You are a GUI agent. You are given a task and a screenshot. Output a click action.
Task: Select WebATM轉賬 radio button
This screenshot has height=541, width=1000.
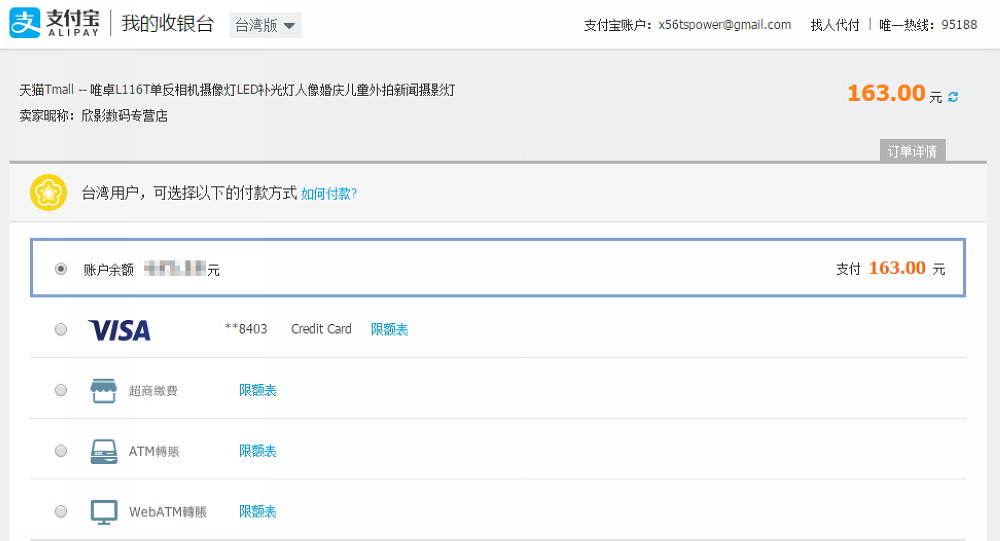tap(61, 511)
